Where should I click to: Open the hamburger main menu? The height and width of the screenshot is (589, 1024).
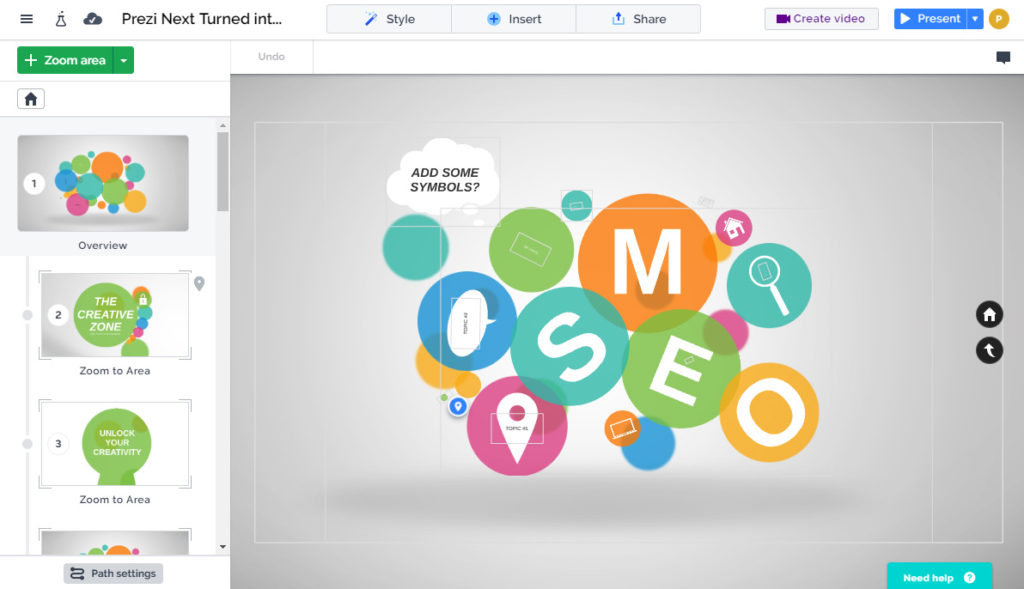(26, 19)
